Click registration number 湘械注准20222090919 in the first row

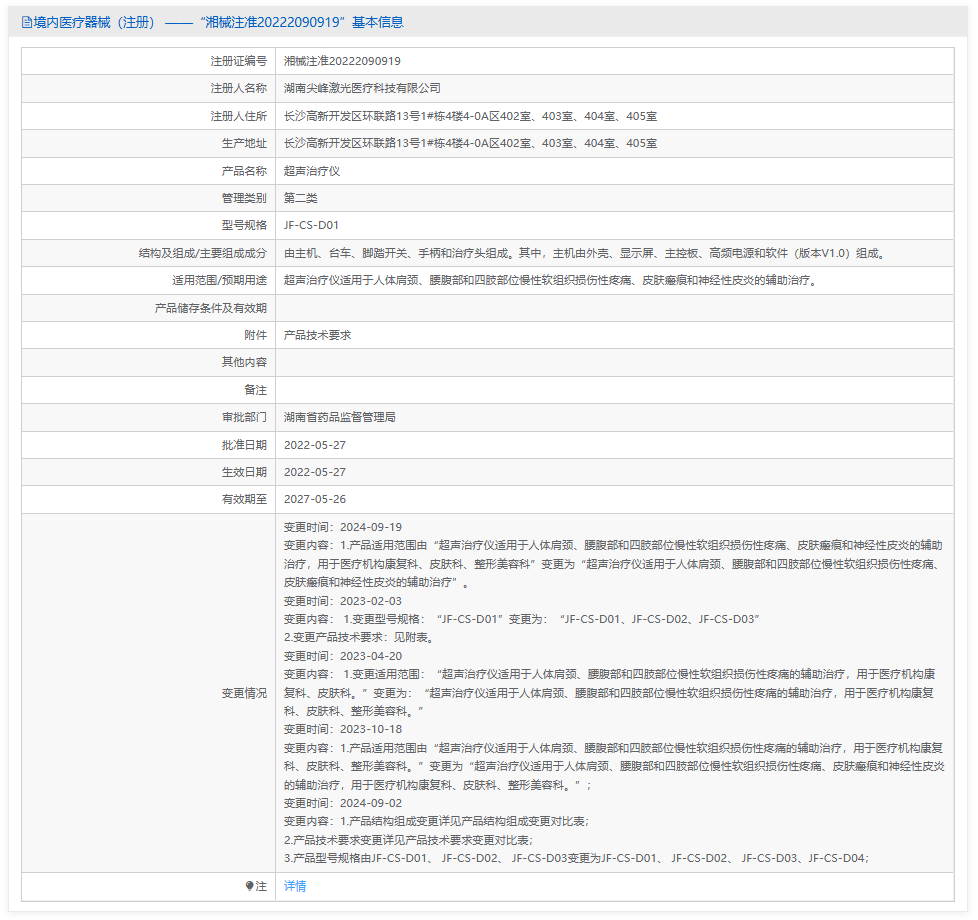342,61
